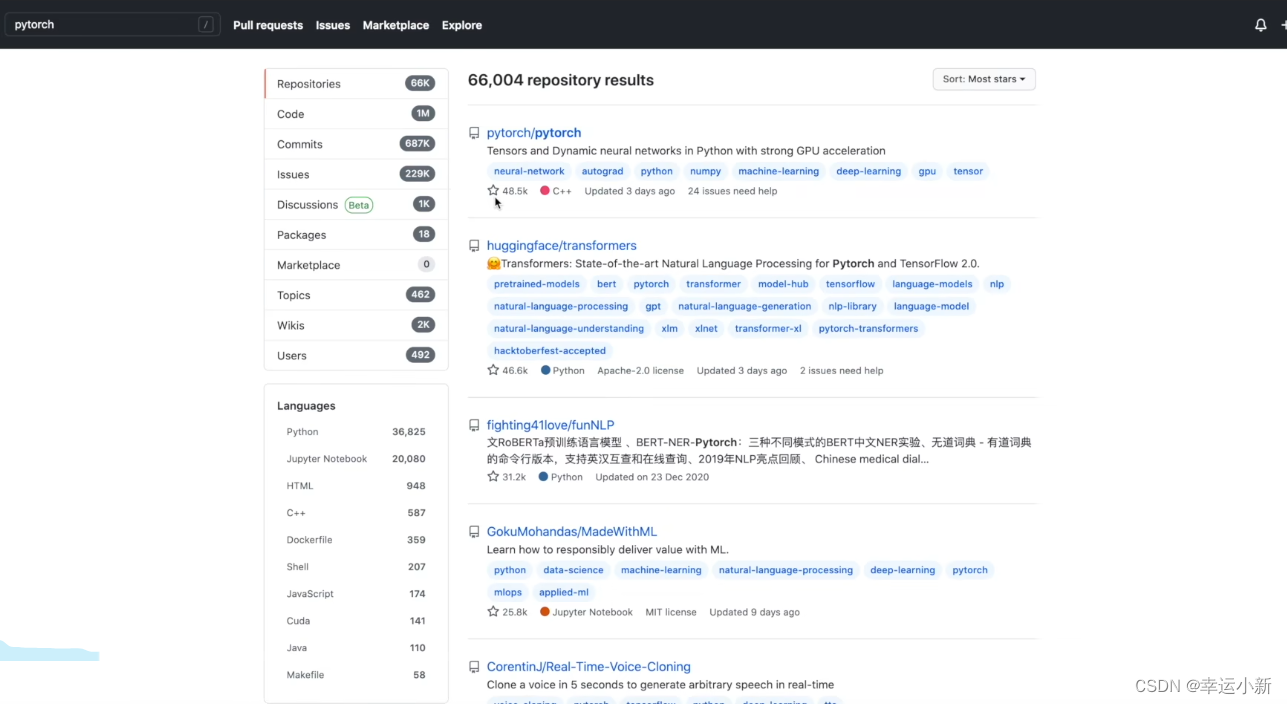Click the star icon showing 48.5k
Image resolution: width=1287 pixels, height=704 pixels.
(493, 190)
